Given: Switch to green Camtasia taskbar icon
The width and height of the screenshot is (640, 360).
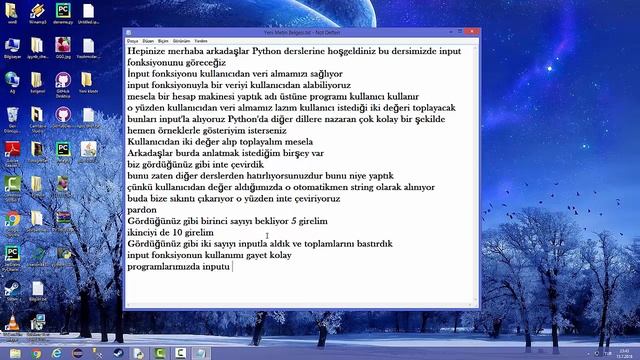Looking at the screenshot, I should pos(160,353).
